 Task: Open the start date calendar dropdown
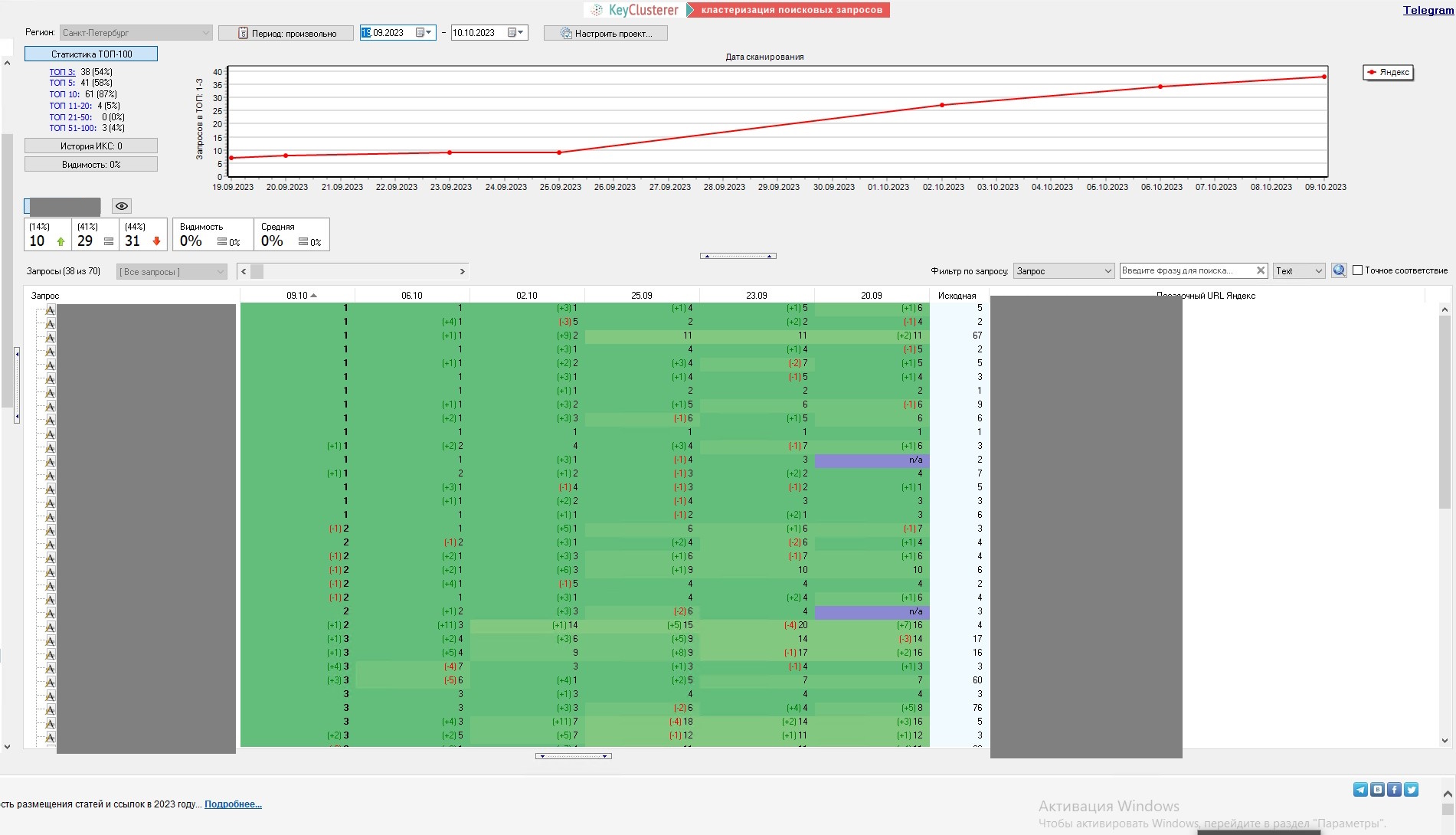(x=424, y=33)
